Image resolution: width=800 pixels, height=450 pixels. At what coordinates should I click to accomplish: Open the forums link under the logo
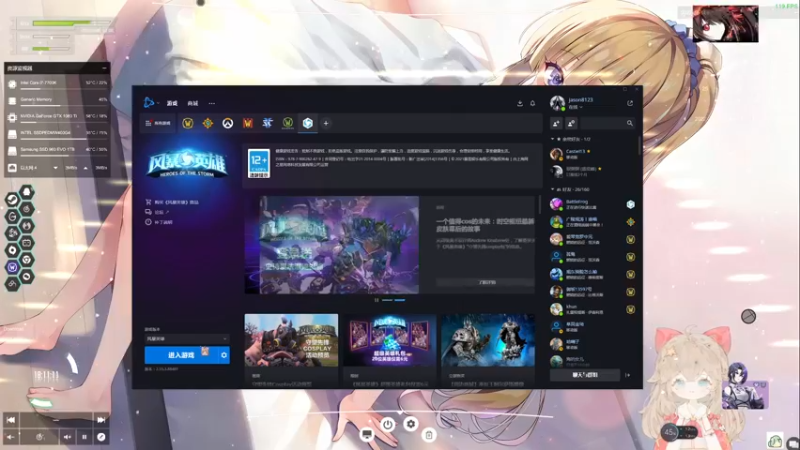(157, 212)
